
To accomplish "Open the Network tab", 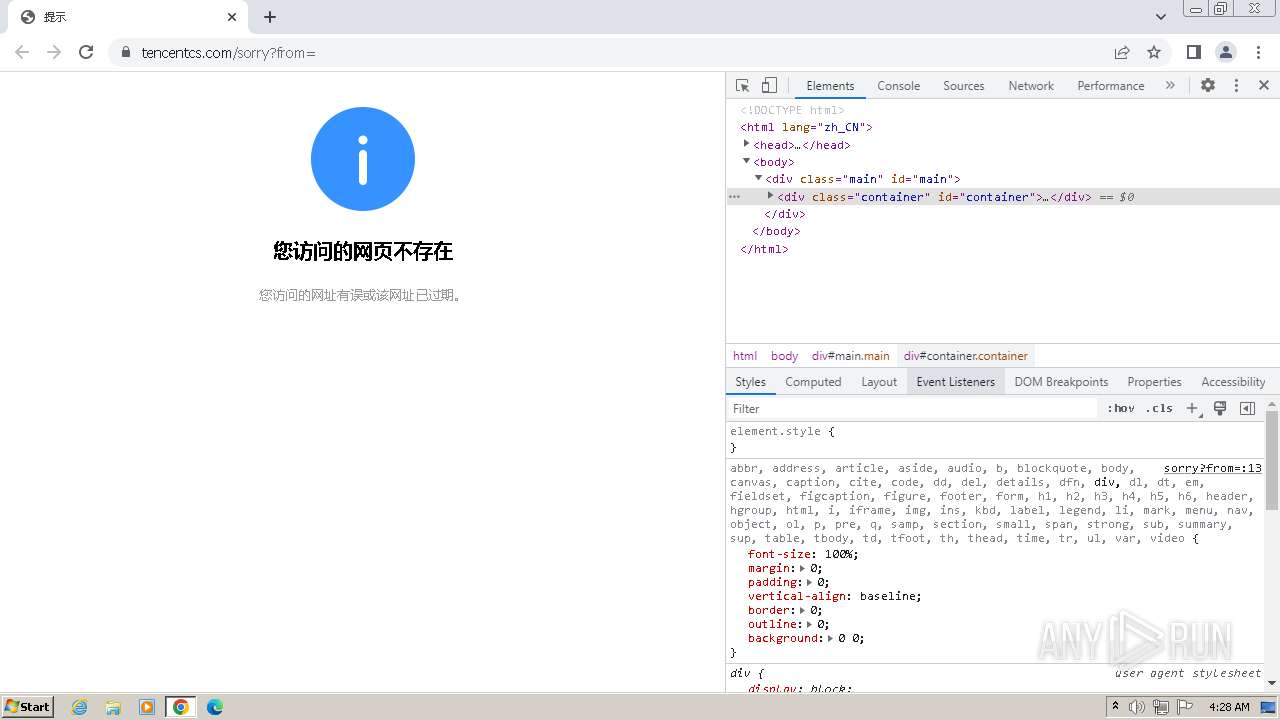I will click(1031, 86).
